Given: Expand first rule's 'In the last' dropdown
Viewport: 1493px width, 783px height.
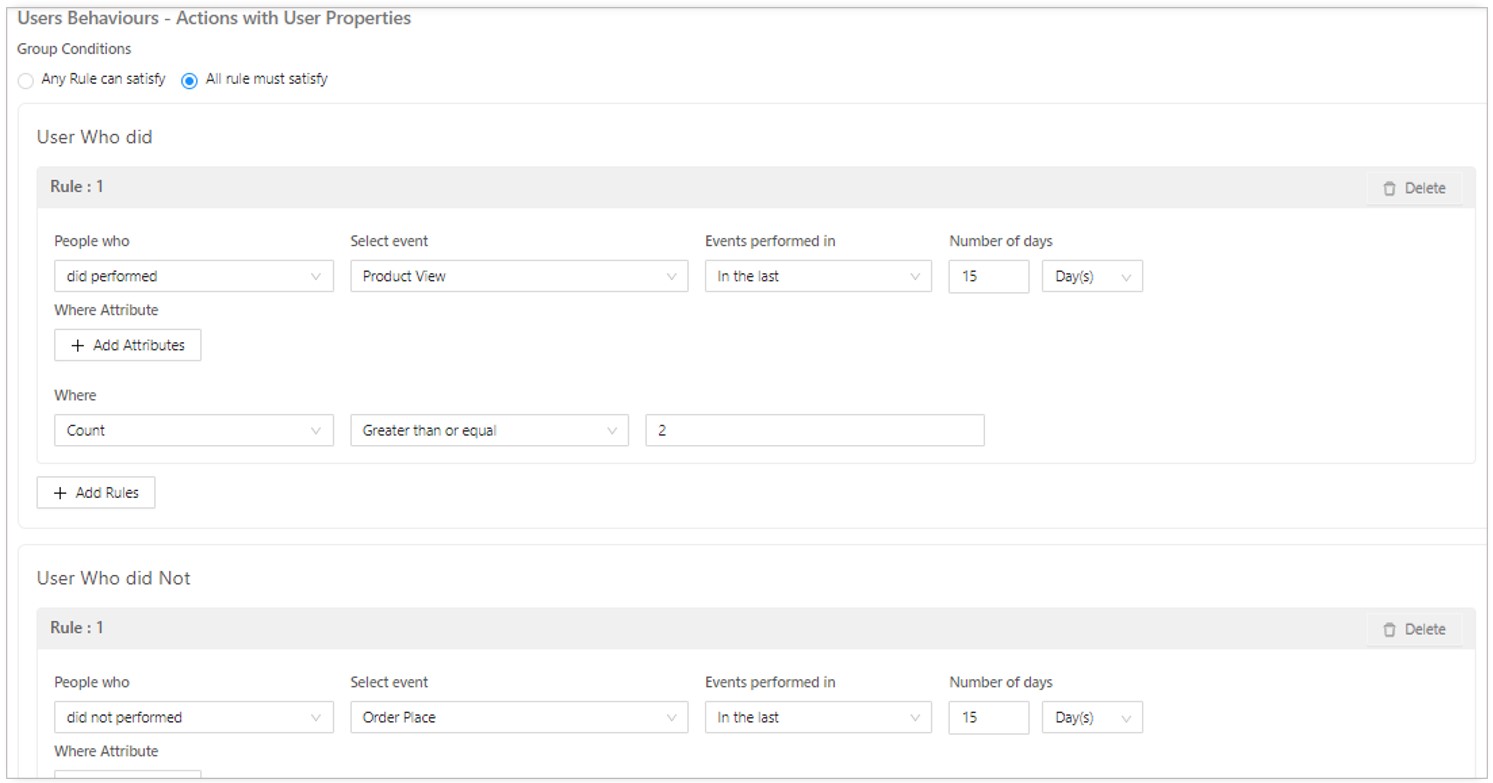Looking at the screenshot, I should [817, 276].
